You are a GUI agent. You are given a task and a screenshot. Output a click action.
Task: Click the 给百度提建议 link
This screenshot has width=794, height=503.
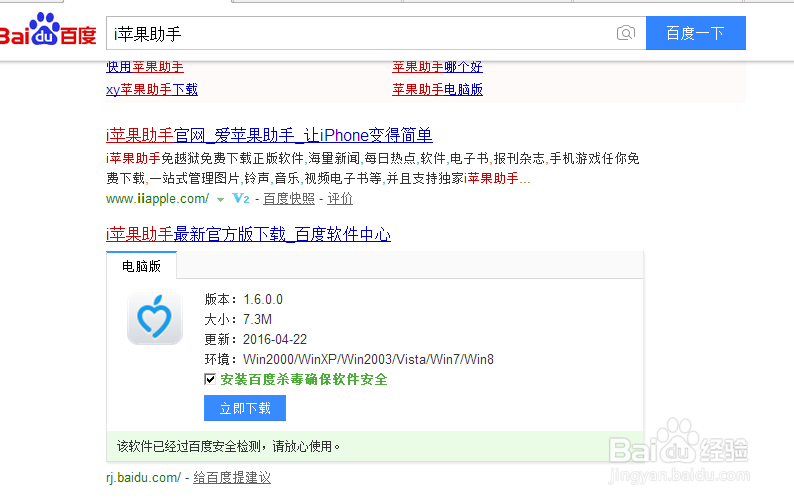tap(232, 477)
